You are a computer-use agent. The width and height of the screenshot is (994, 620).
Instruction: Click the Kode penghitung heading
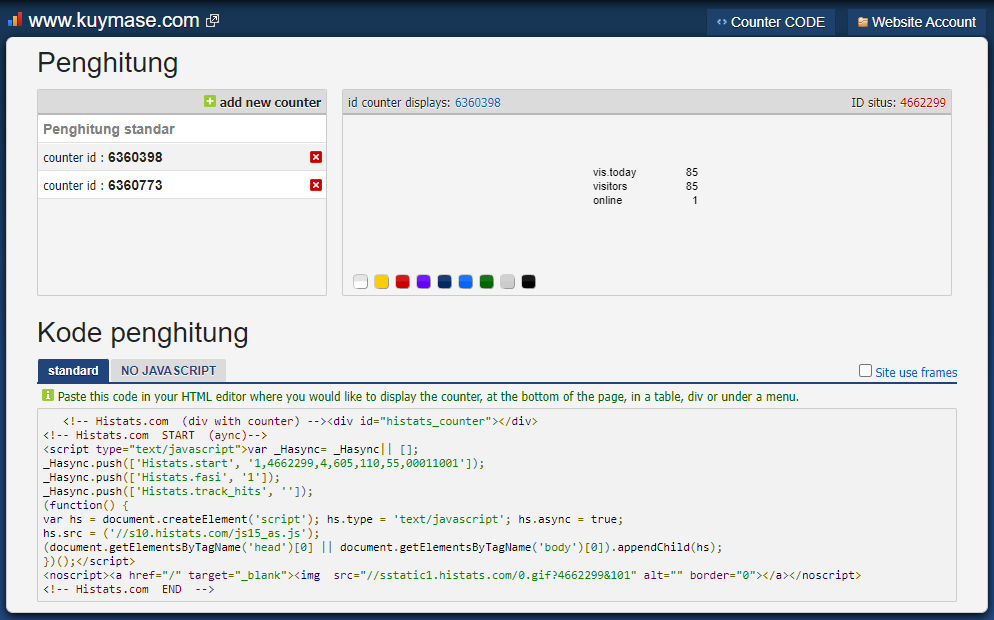coord(143,333)
